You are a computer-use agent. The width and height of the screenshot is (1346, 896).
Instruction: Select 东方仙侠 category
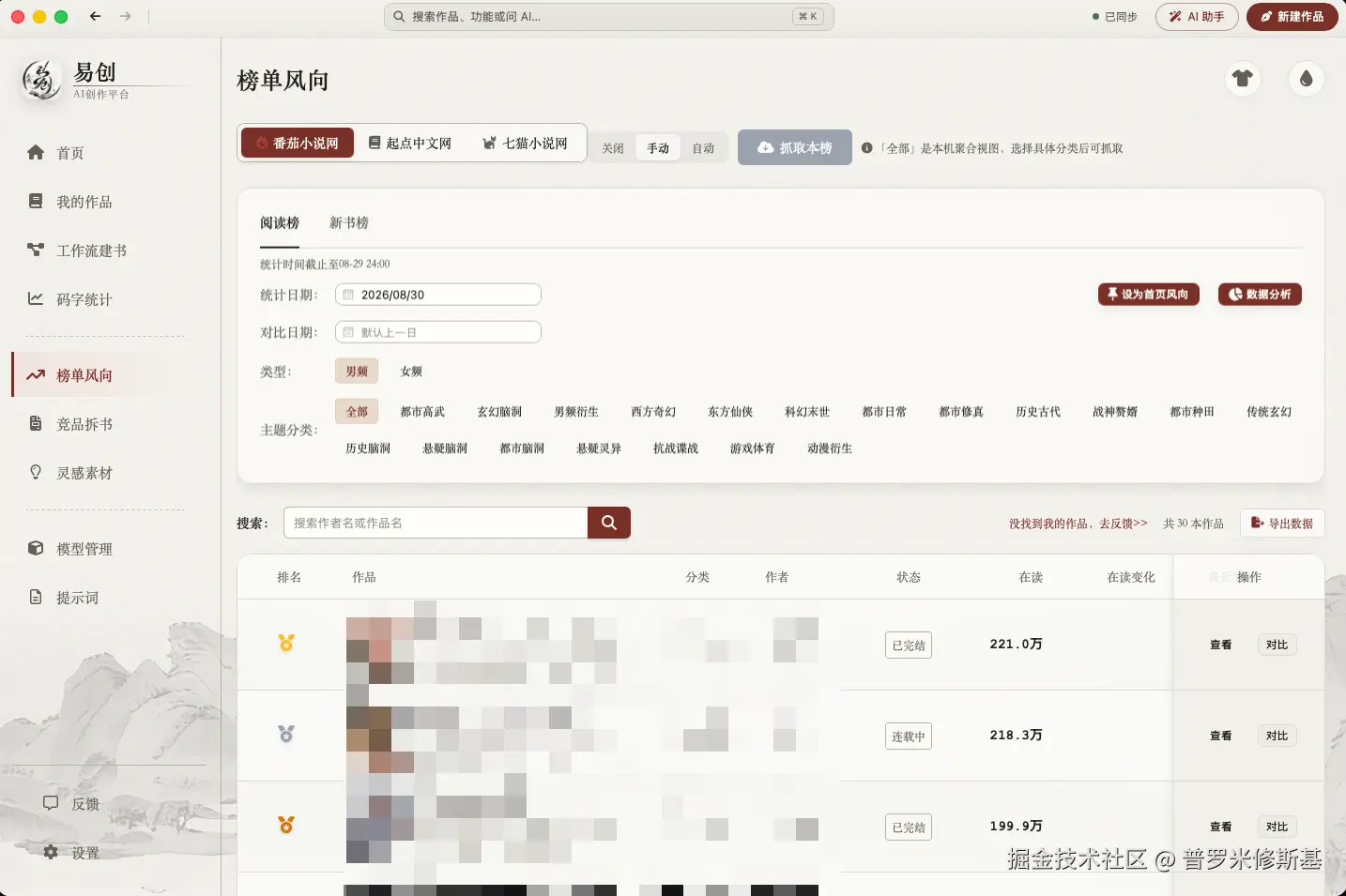tap(730, 412)
